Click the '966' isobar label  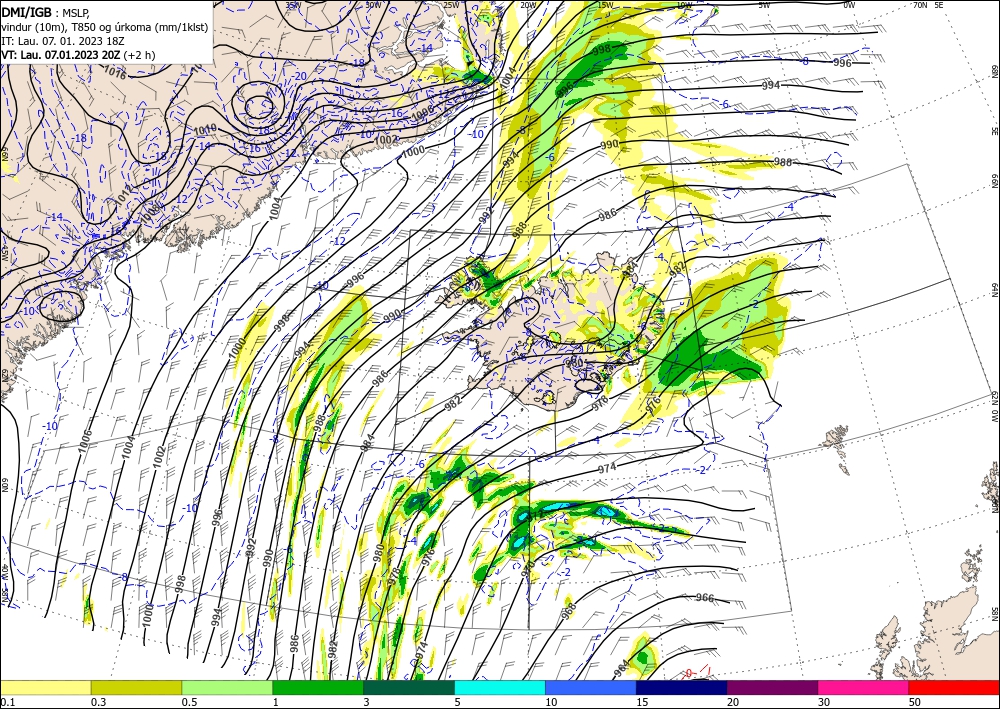(704, 598)
